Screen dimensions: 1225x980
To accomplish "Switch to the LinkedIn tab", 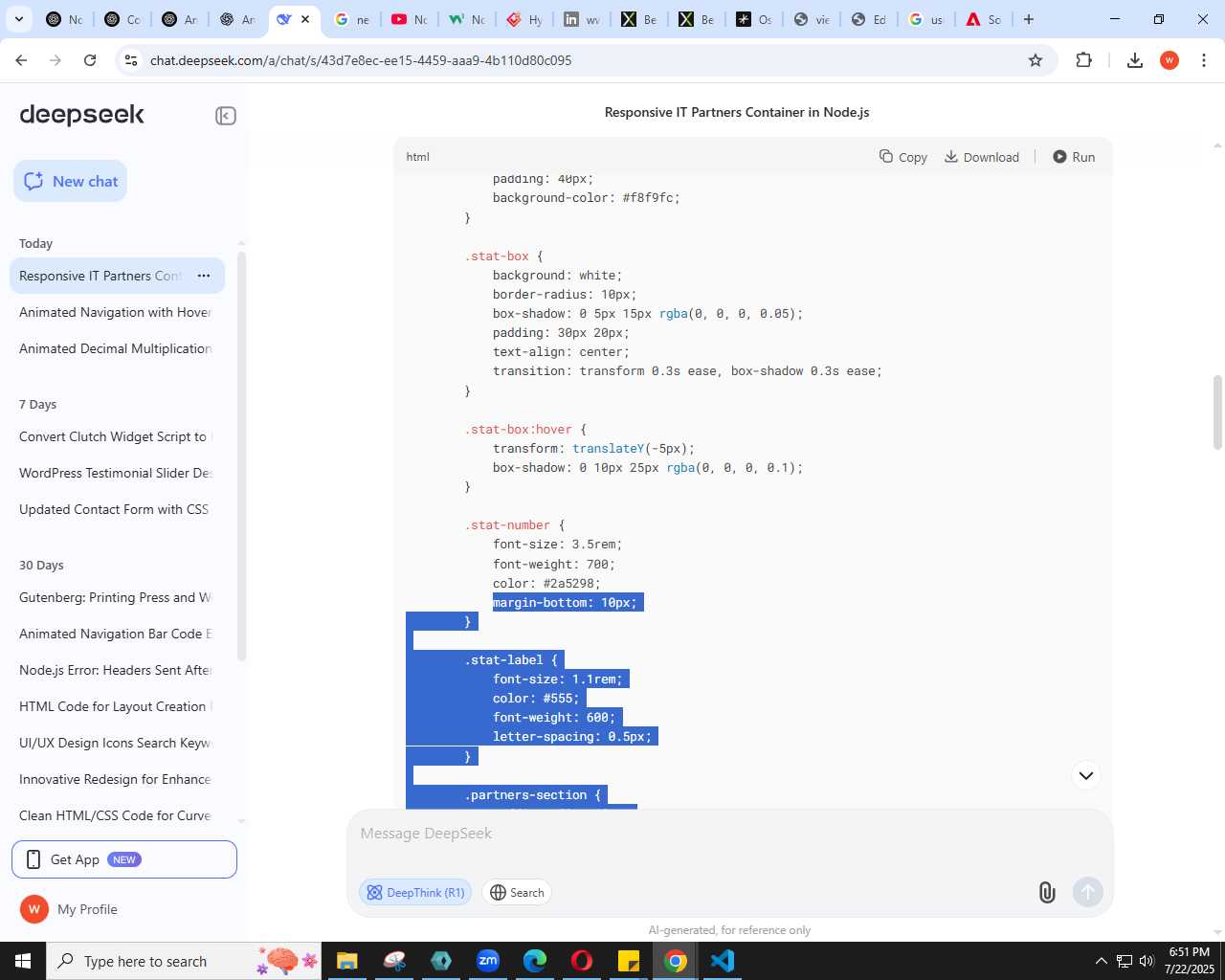I will (581, 19).
